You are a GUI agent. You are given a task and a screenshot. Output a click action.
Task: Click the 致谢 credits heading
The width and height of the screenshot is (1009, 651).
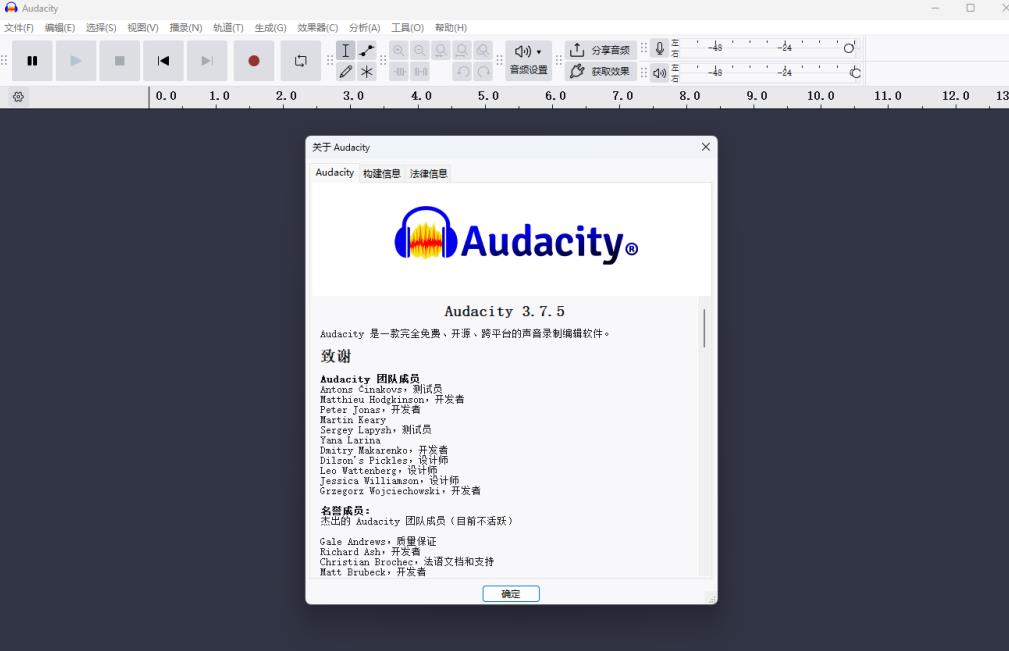coord(336,356)
